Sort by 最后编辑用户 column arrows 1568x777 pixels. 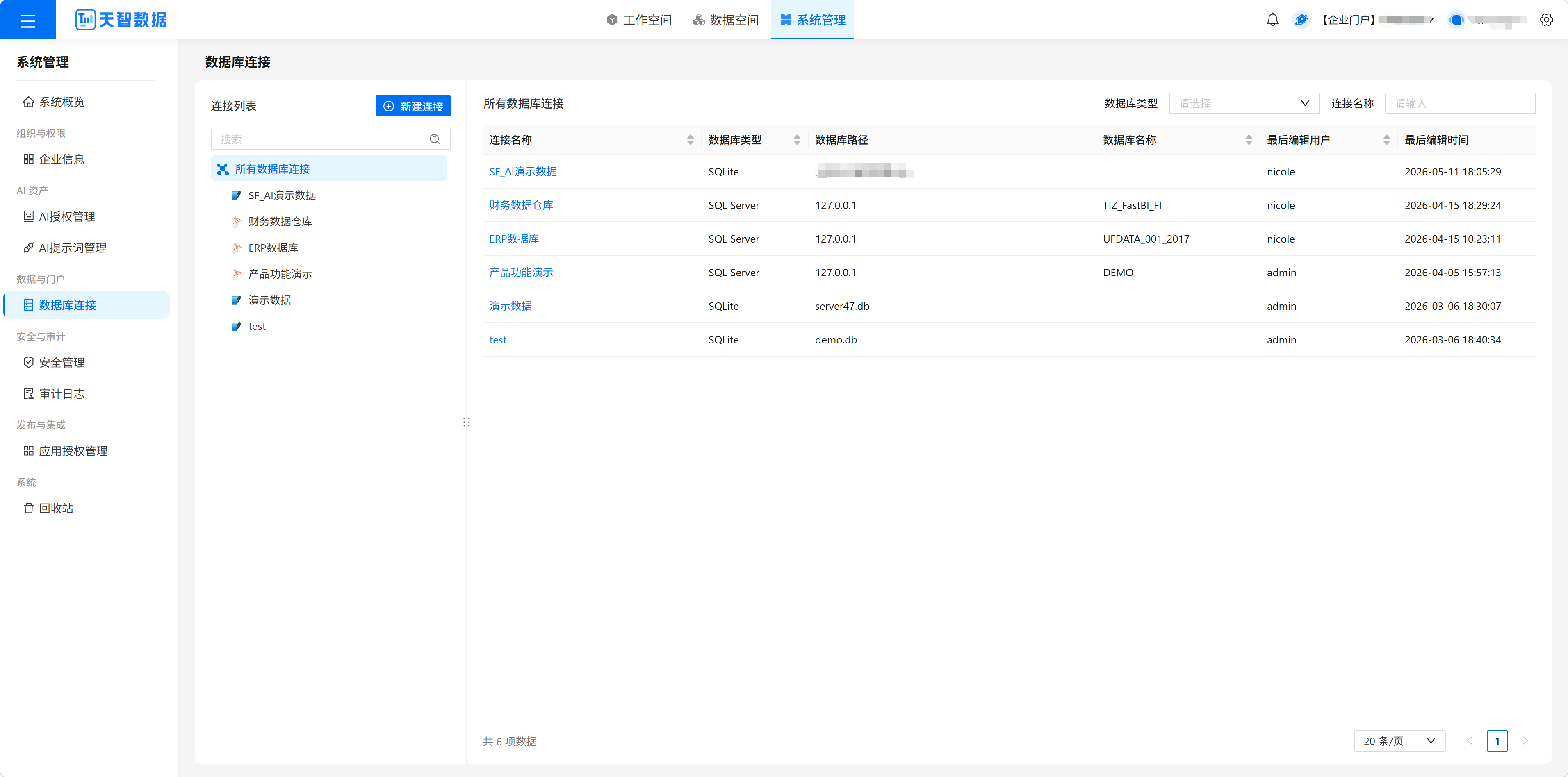pos(1387,140)
